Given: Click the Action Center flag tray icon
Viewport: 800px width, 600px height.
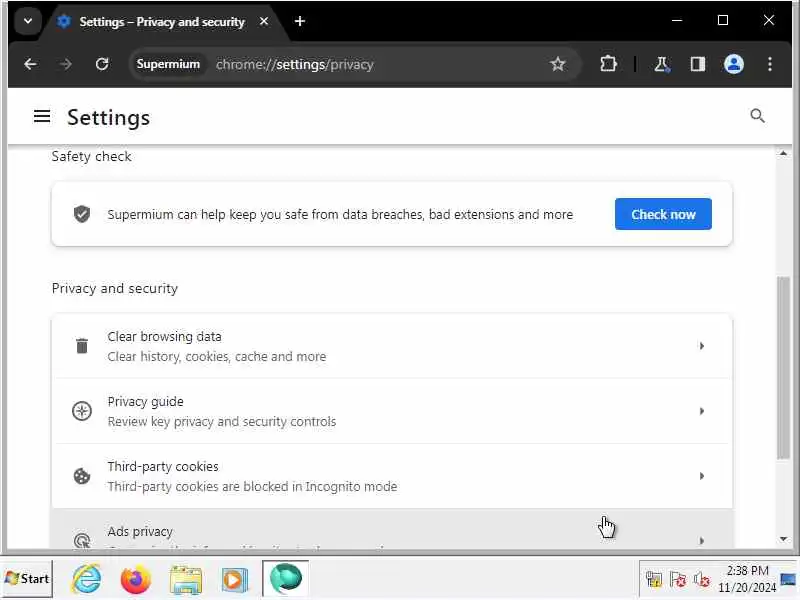Looking at the screenshot, I should tap(678, 580).
